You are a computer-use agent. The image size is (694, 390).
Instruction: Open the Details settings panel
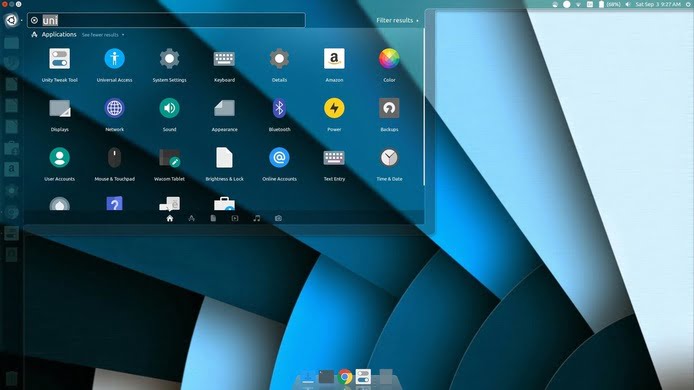pyautogui.click(x=279, y=59)
